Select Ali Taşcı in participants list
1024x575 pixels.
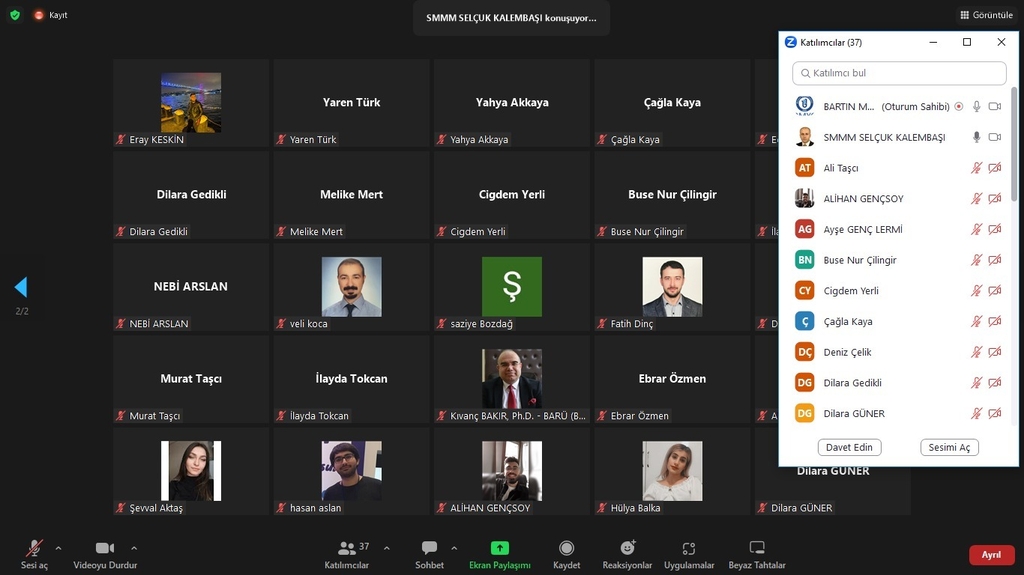click(x=899, y=167)
